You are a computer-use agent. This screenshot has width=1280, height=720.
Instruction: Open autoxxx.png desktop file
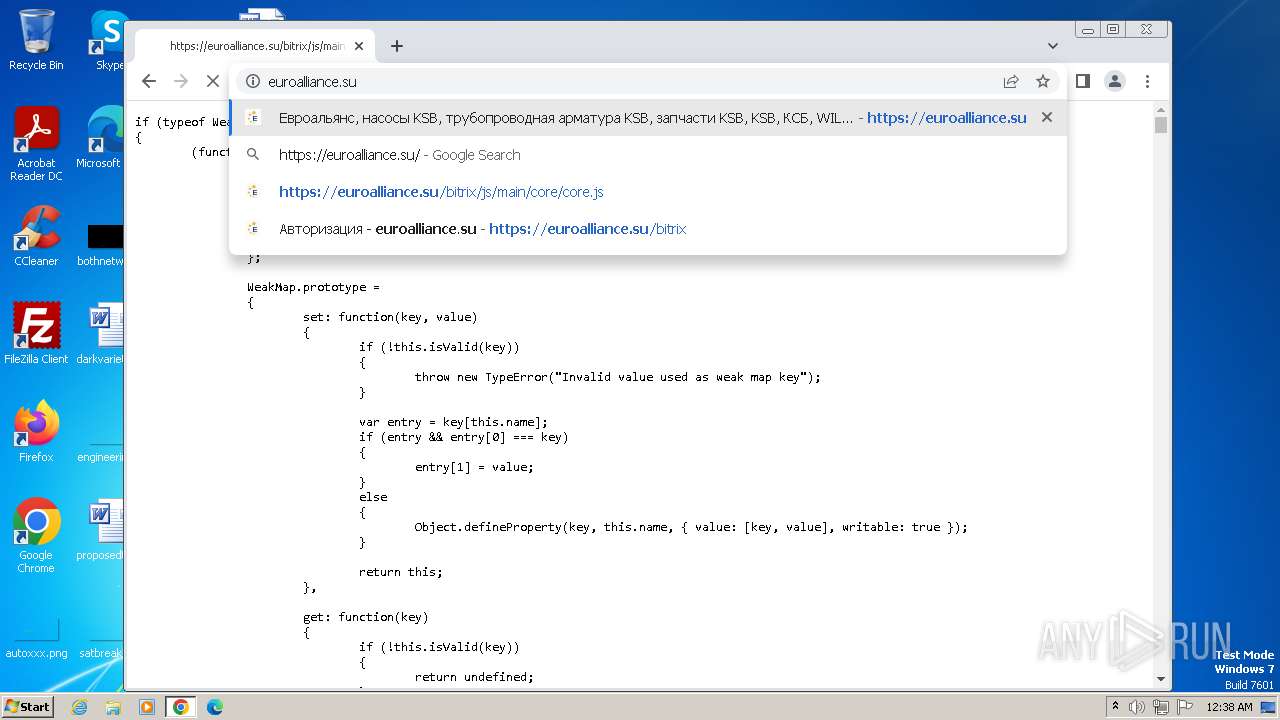click(36, 639)
